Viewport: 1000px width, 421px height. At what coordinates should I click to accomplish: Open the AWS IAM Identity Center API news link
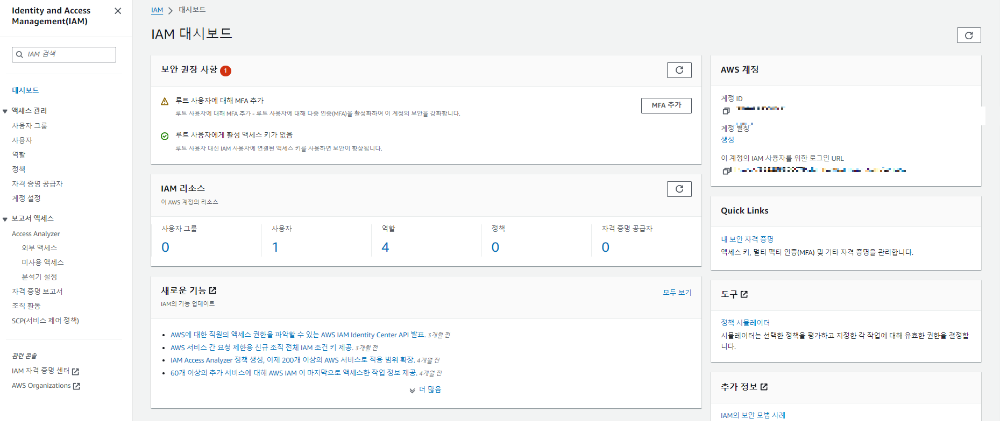point(298,334)
